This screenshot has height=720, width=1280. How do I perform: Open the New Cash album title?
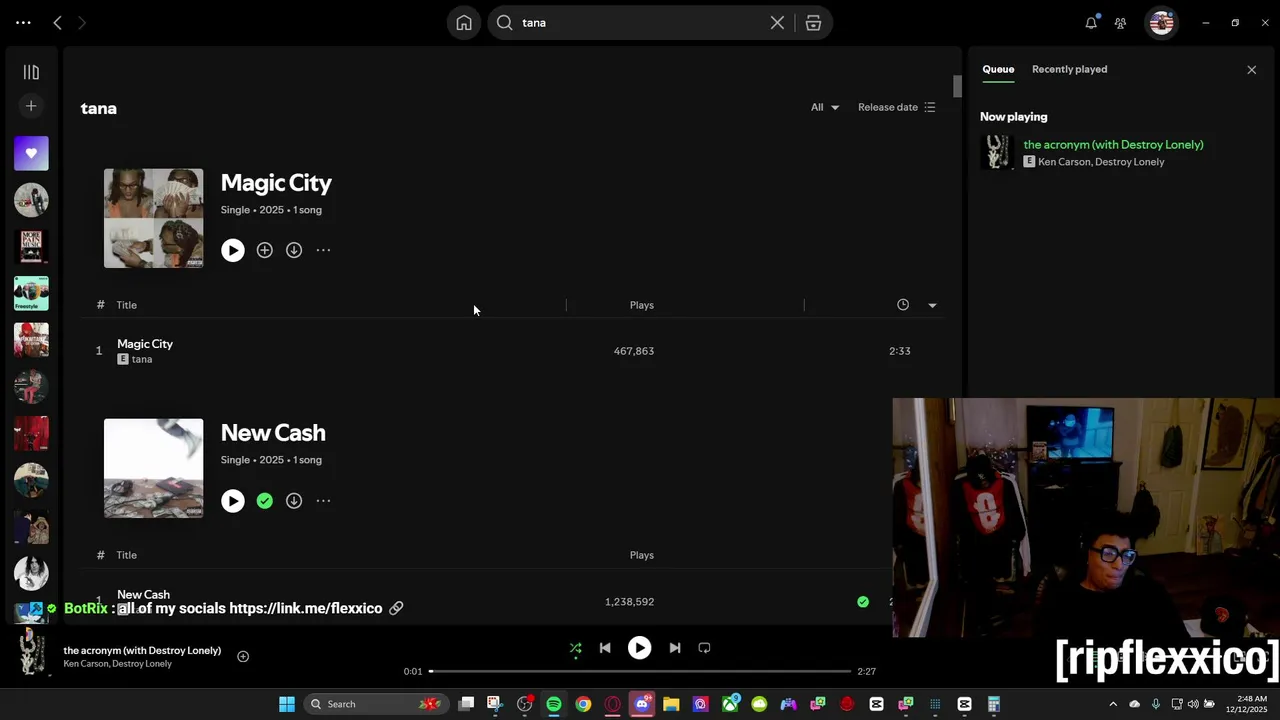pyautogui.click(x=273, y=433)
